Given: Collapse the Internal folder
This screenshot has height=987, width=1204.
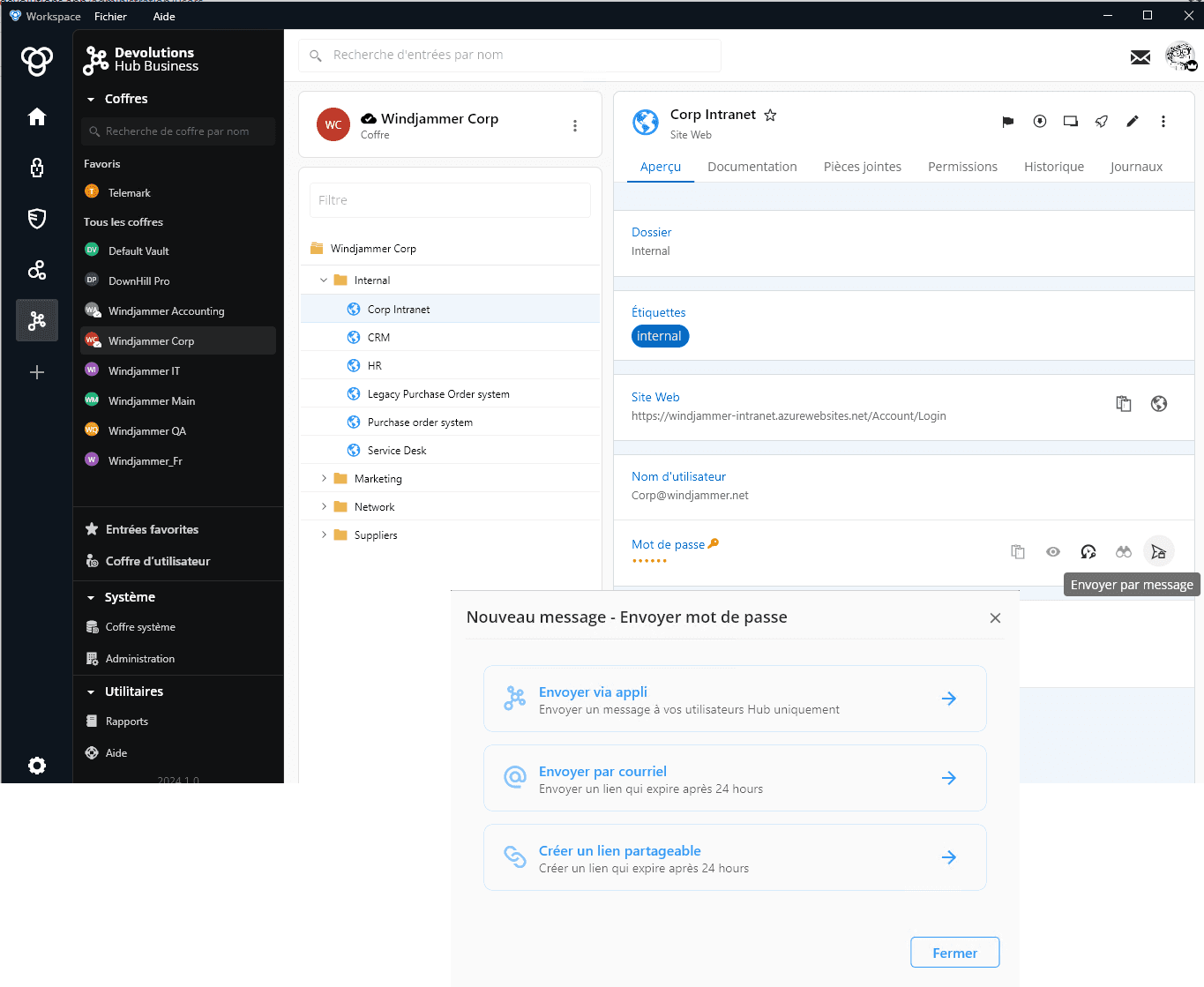Looking at the screenshot, I should pos(324,280).
